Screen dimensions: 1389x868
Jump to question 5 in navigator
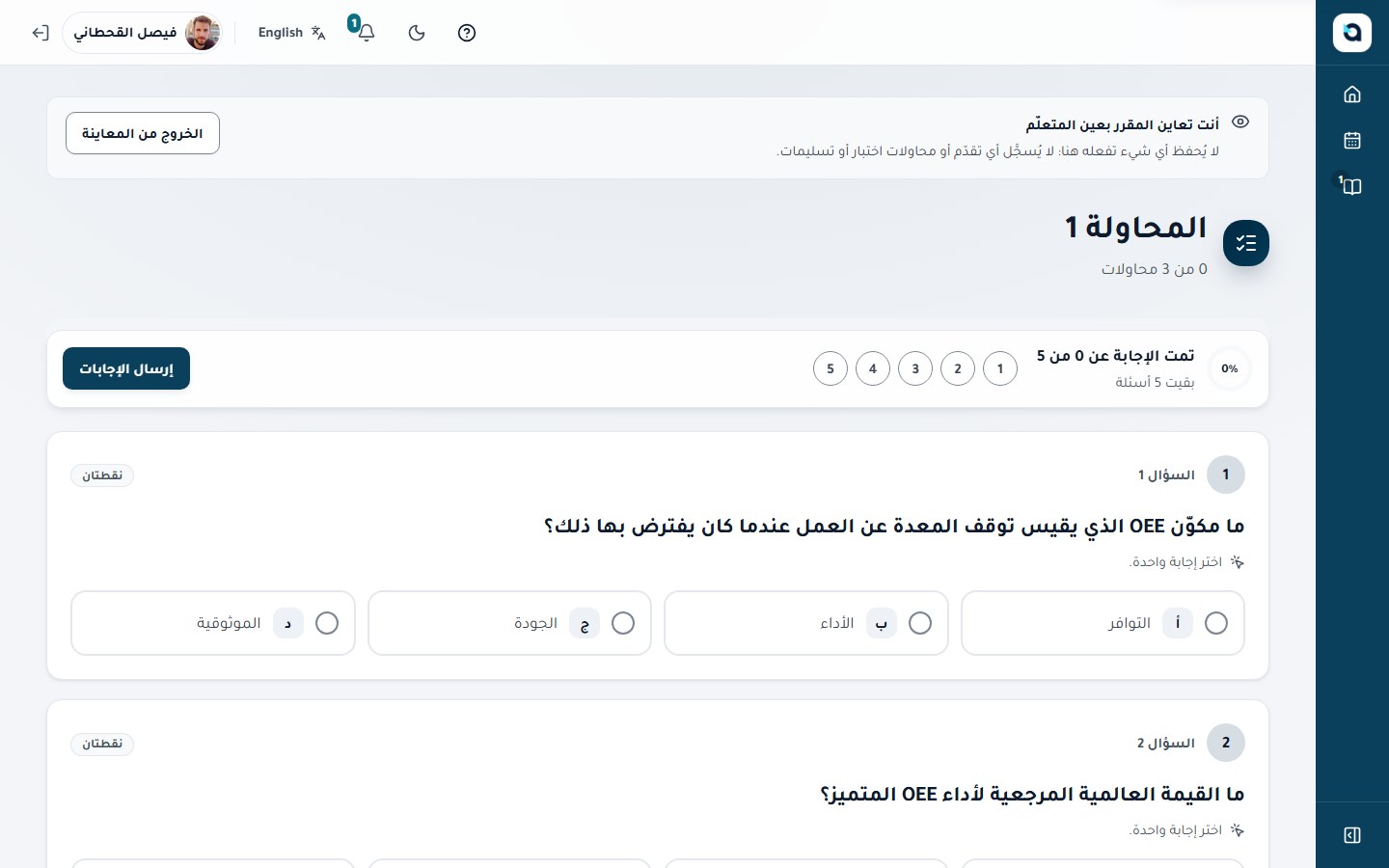(831, 368)
